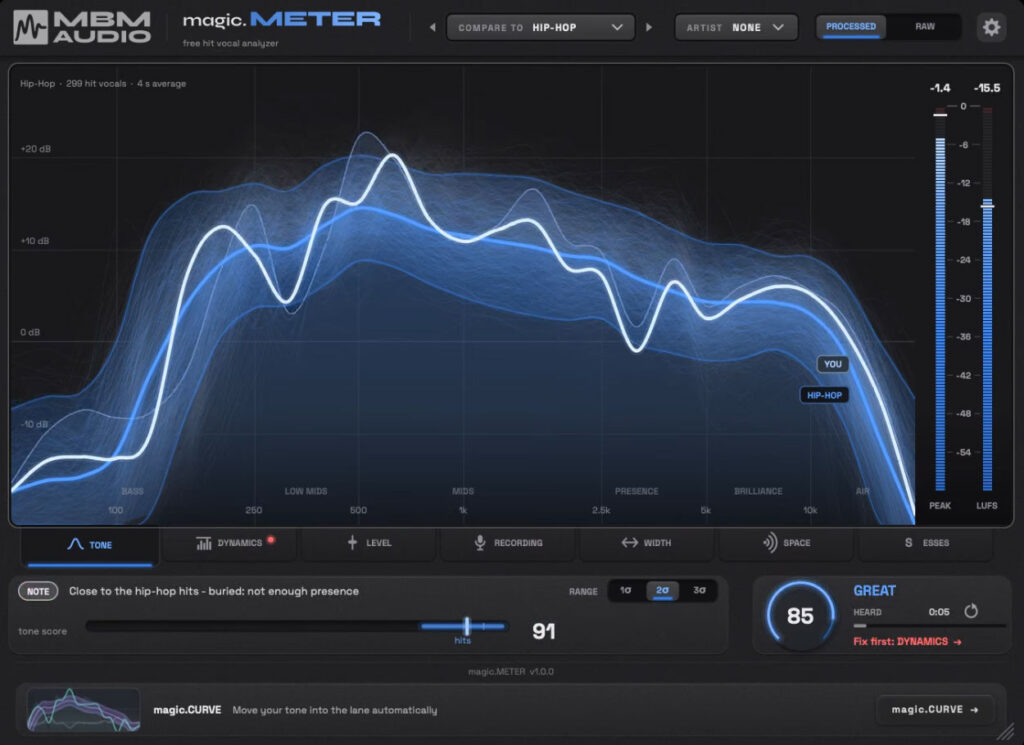Click the magic.METER v1.0.0 version text
The height and width of the screenshot is (745, 1024).
[511, 671]
